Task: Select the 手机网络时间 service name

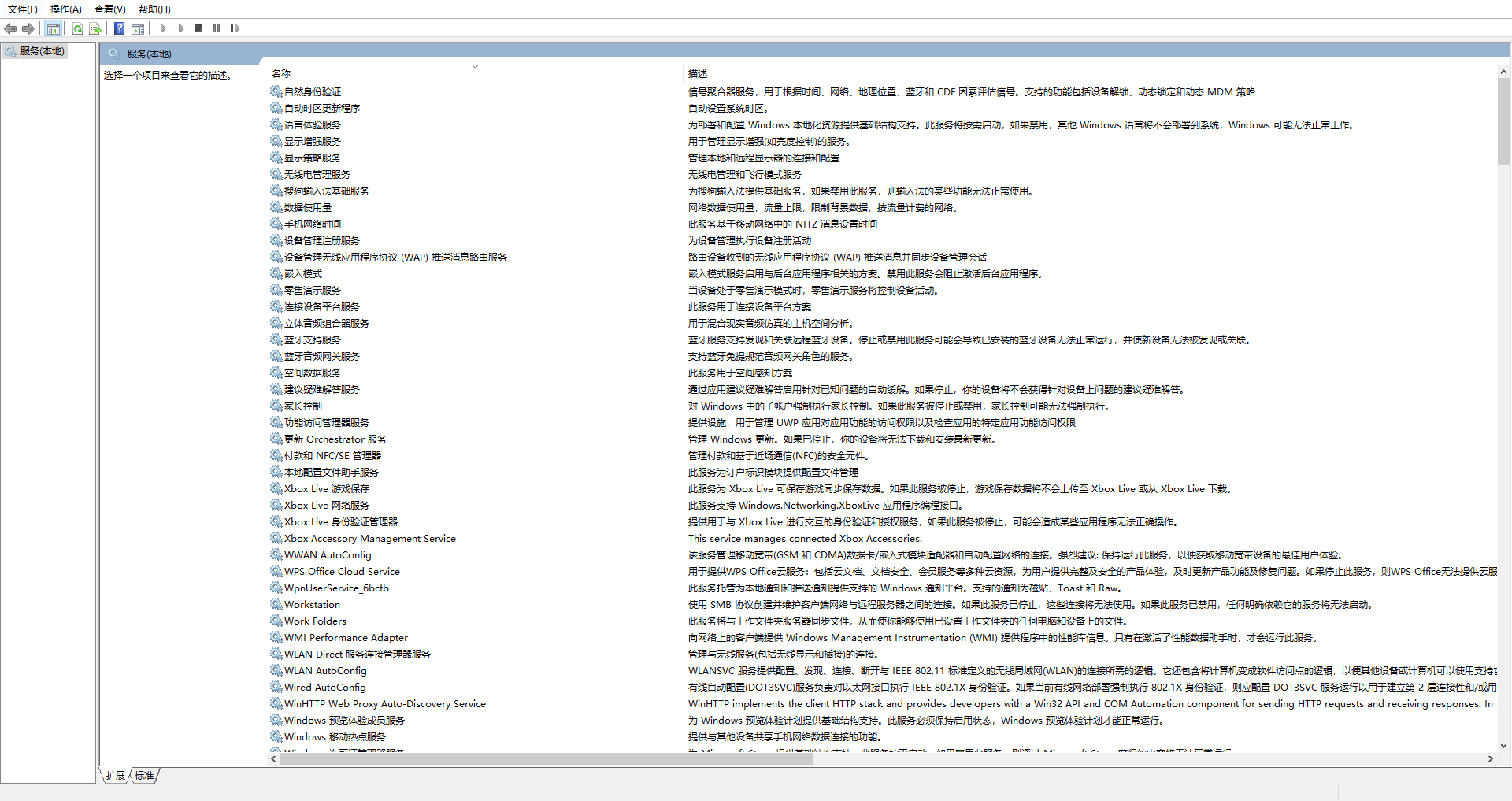Action: coord(313,224)
